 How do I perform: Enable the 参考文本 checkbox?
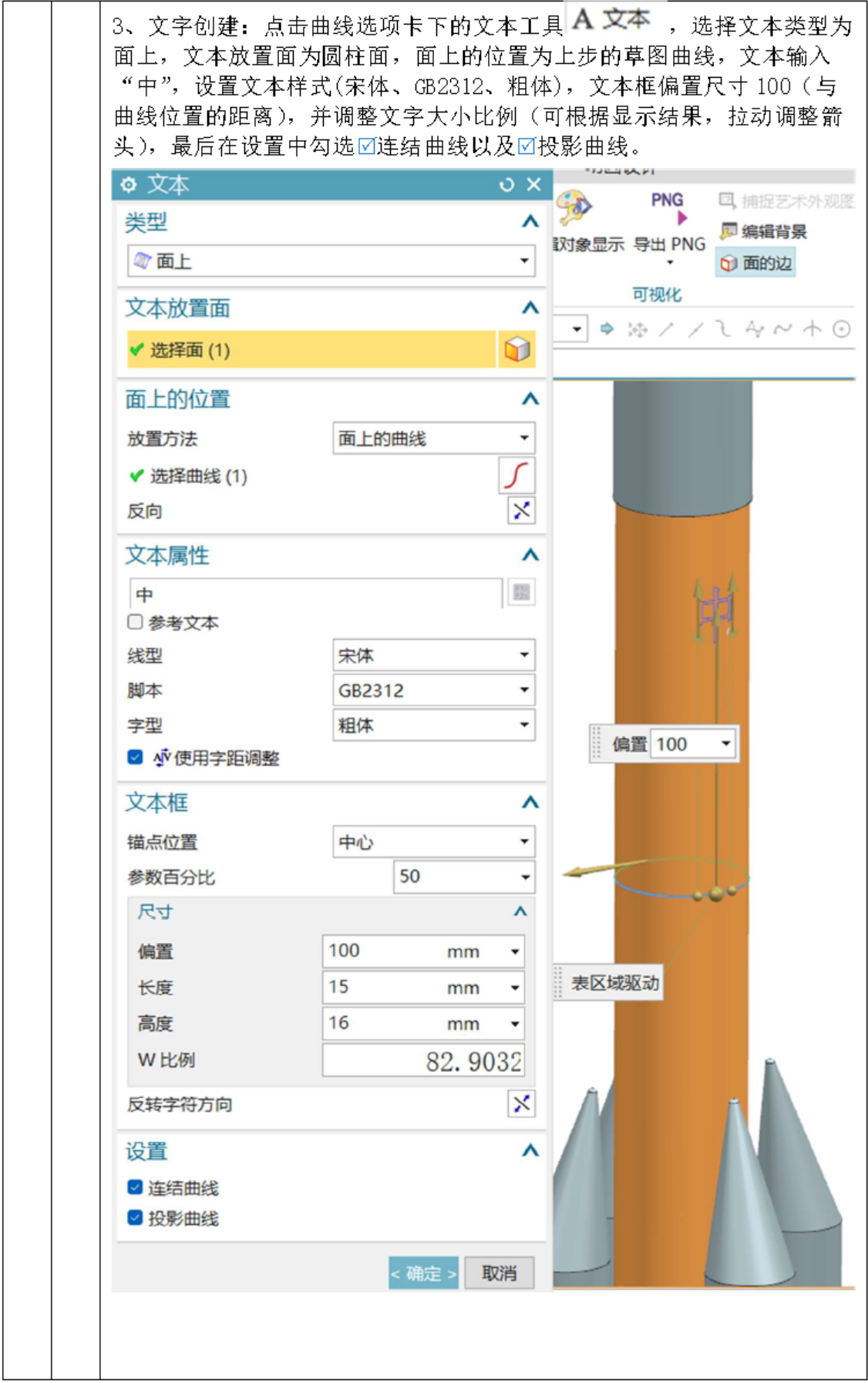136,622
